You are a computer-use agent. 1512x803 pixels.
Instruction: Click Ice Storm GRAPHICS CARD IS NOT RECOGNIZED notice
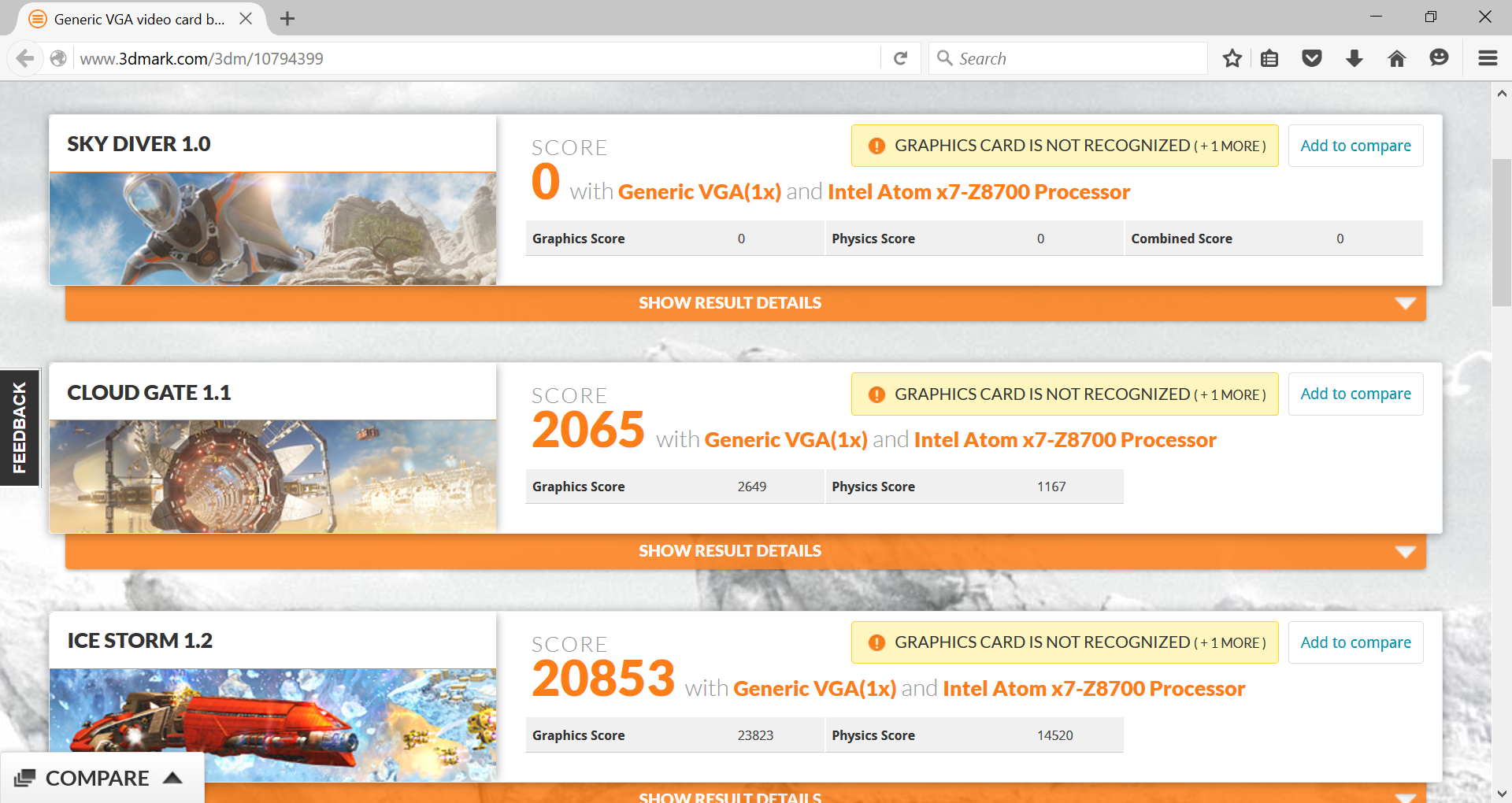(1065, 642)
